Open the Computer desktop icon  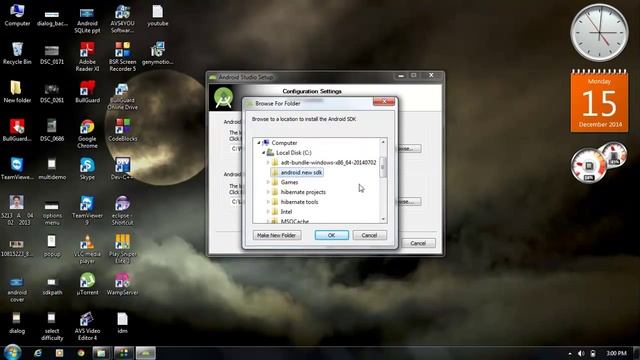pos(17,15)
